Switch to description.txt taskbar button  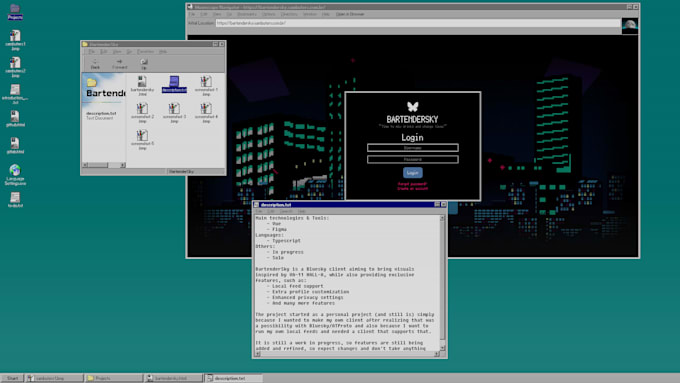click(x=233, y=378)
